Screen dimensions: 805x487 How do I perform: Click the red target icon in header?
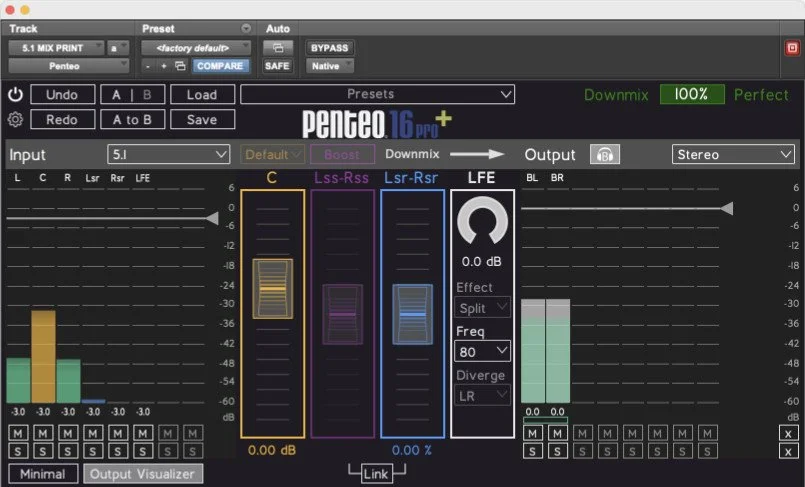[x=792, y=48]
